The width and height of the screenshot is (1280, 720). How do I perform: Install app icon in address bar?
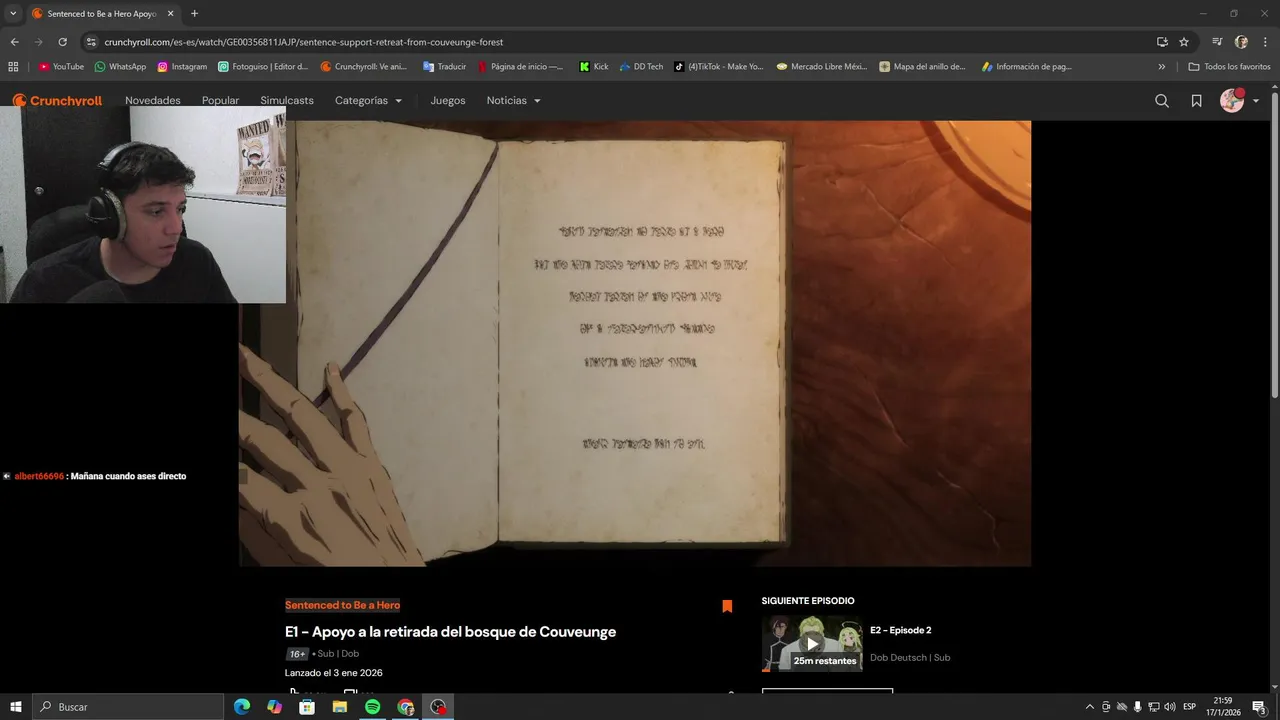[1162, 42]
